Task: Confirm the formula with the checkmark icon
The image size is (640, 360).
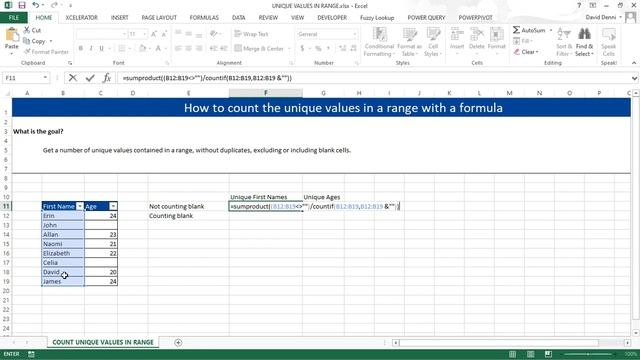Action: click(x=90, y=78)
